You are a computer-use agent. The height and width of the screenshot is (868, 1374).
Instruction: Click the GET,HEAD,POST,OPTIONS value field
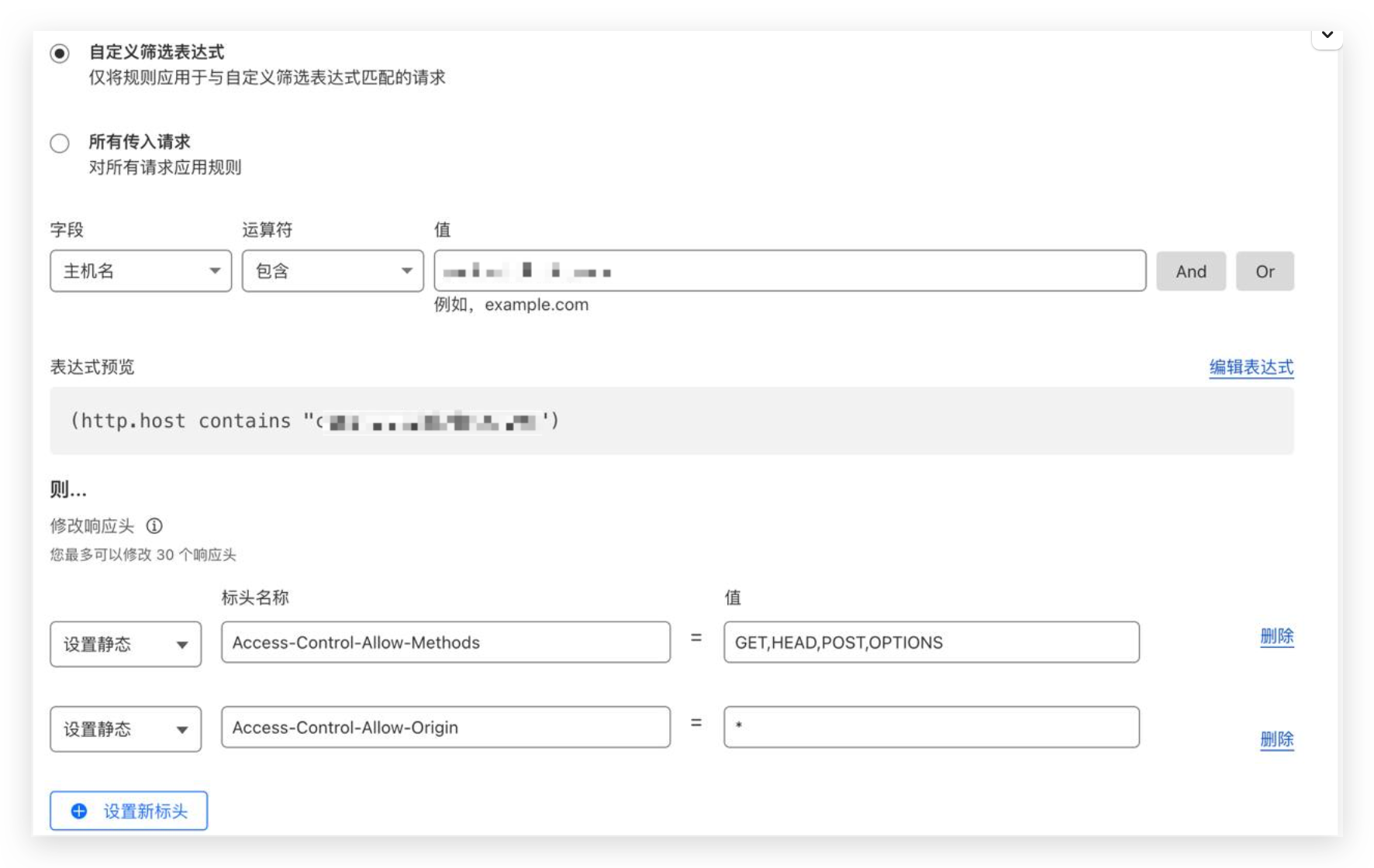(931, 642)
